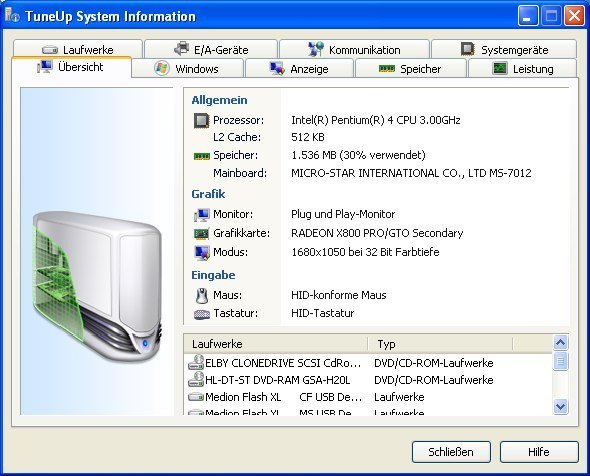Open the Laufwerke tab
The image size is (590, 476).
click(x=78, y=49)
